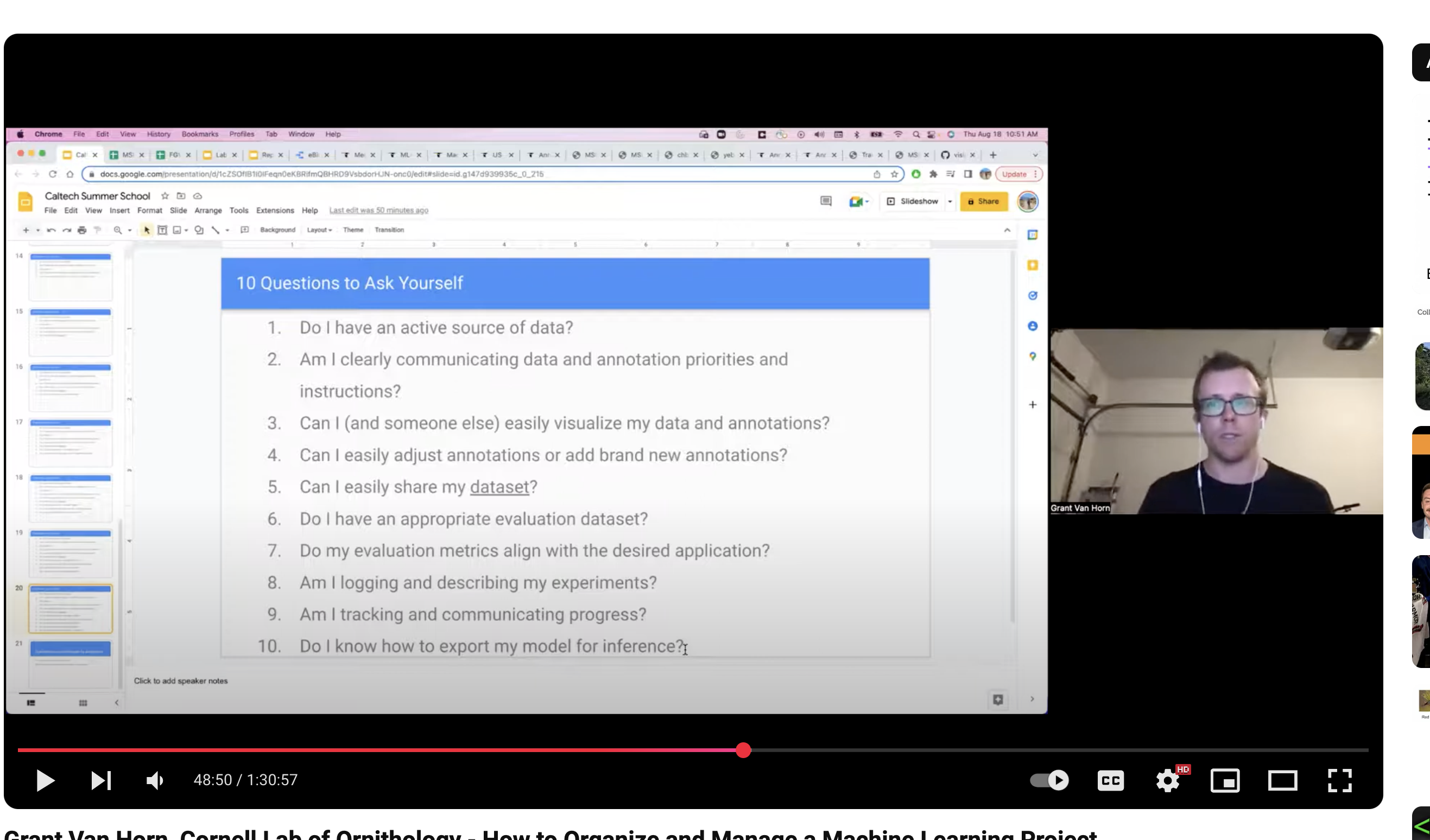Click the yellow Share button
This screenshot has width=1430, height=840.
[983, 201]
